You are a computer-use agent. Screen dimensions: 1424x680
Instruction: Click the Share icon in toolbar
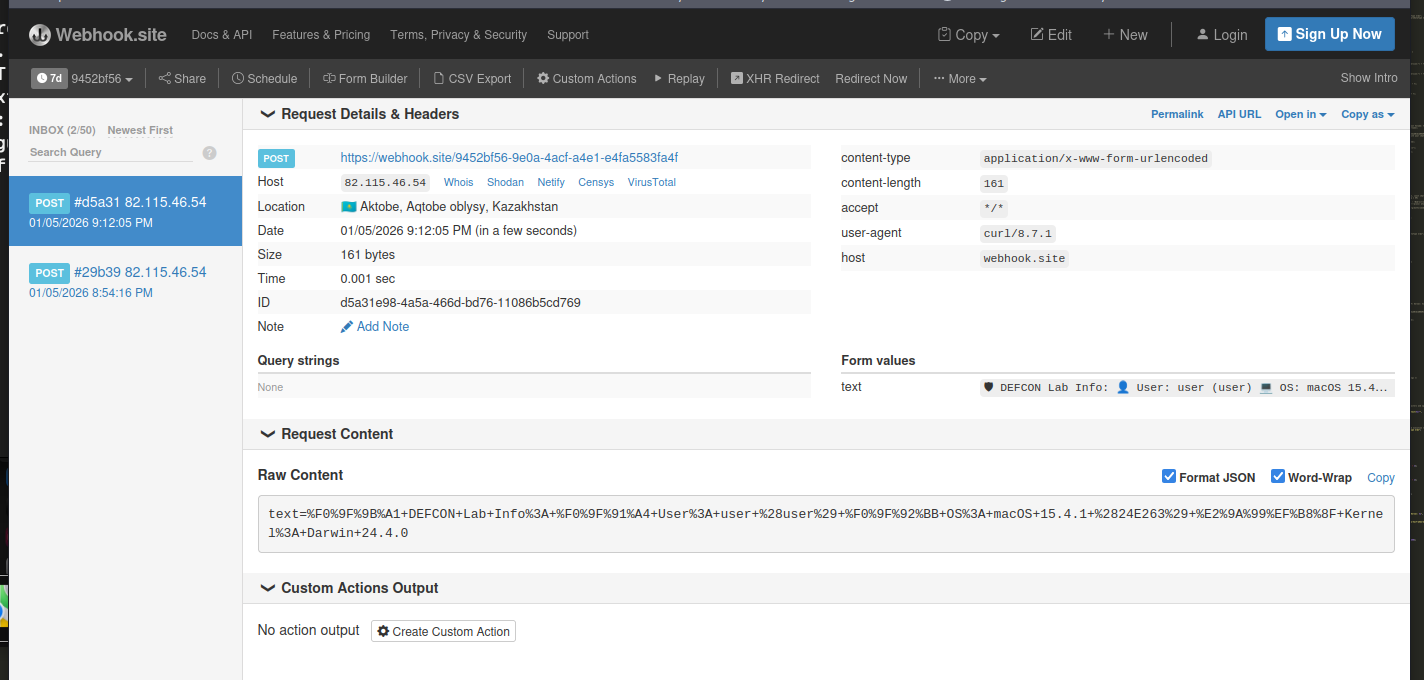(164, 78)
